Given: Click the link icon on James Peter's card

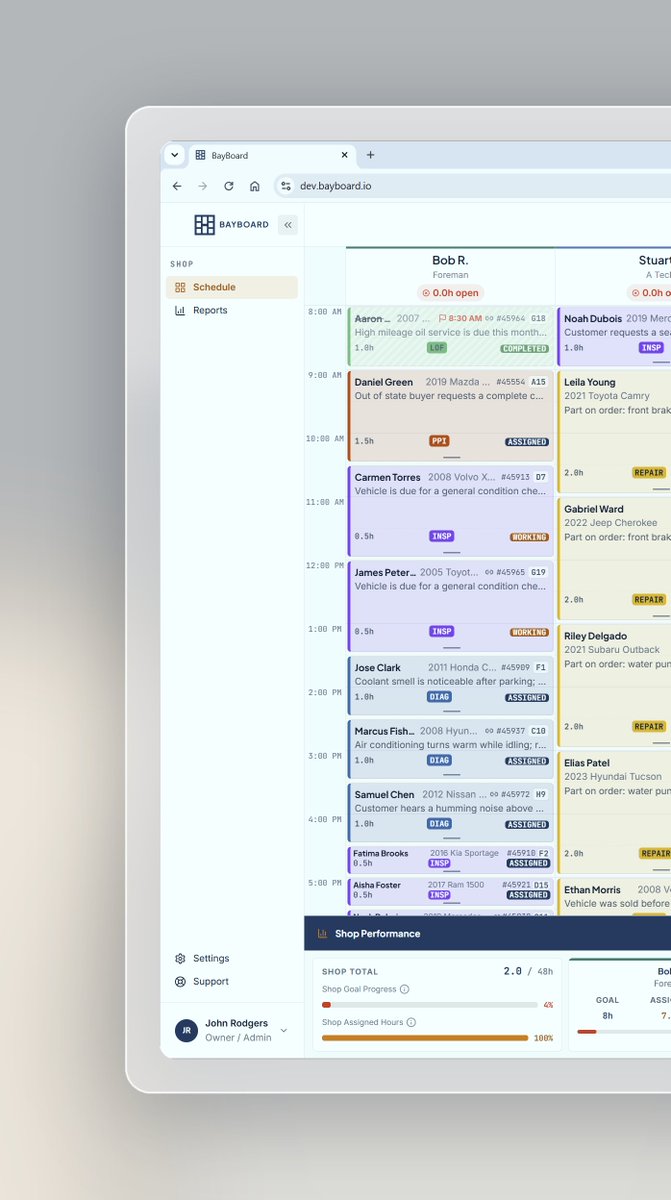Looking at the screenshot, I should (x=491, y=572).
